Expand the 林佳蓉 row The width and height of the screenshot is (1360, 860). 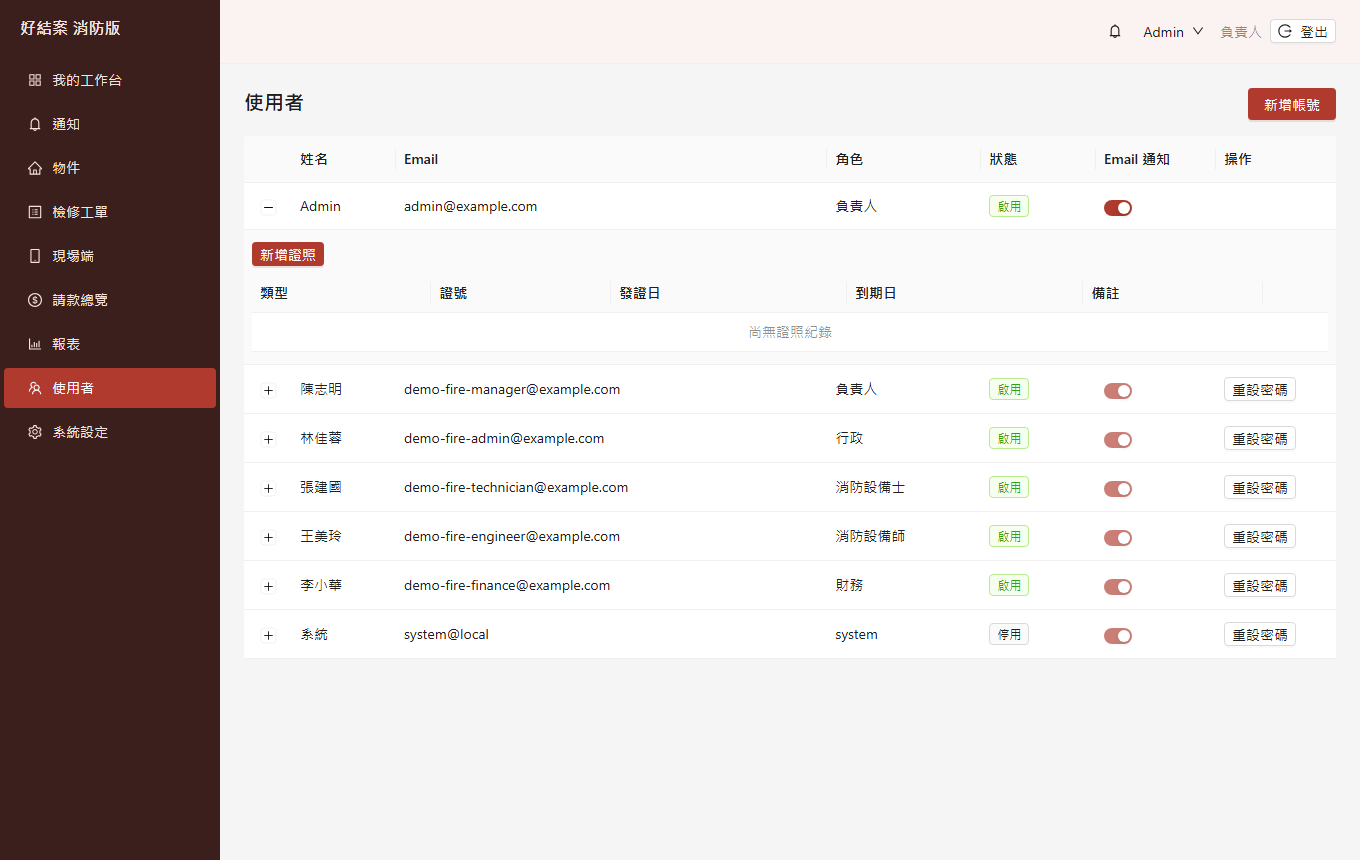pos(268,439)
